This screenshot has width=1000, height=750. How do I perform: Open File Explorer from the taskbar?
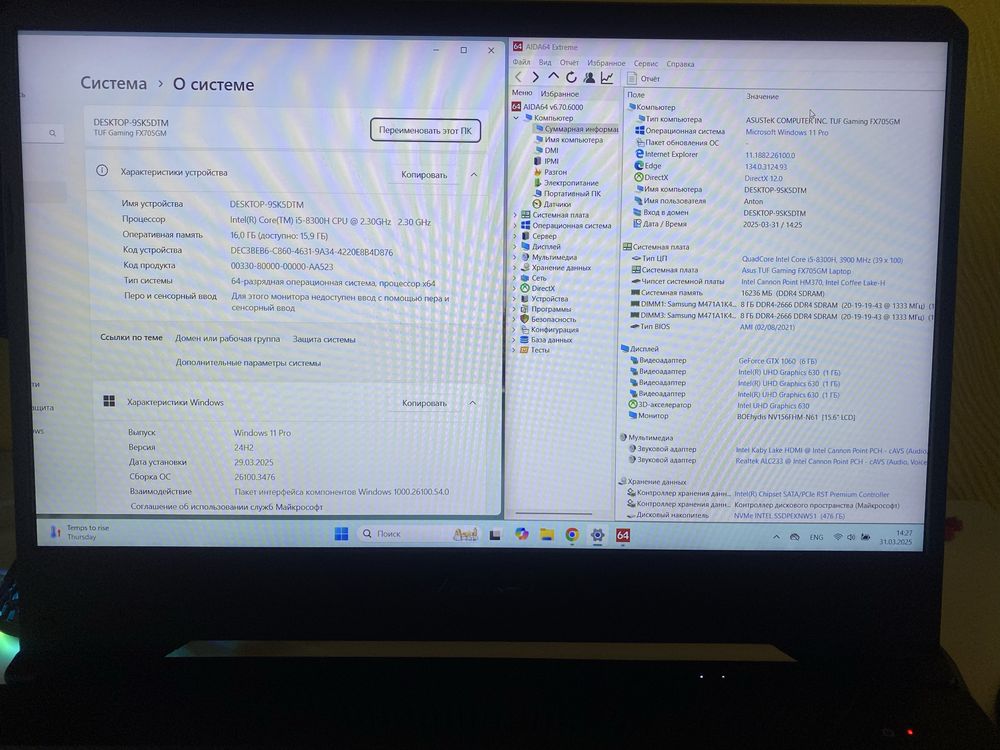coord(547,534)
